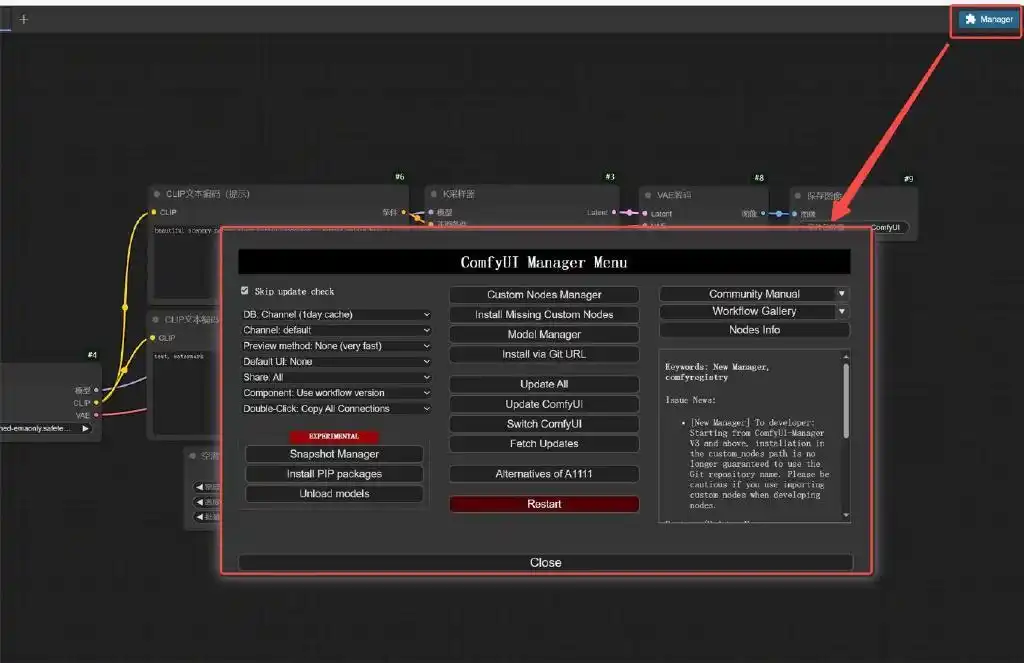Viewport: 1024px width, 663px height.
Task: Click the Manager puzzle-piece button
Action: (x=986, y=19)
